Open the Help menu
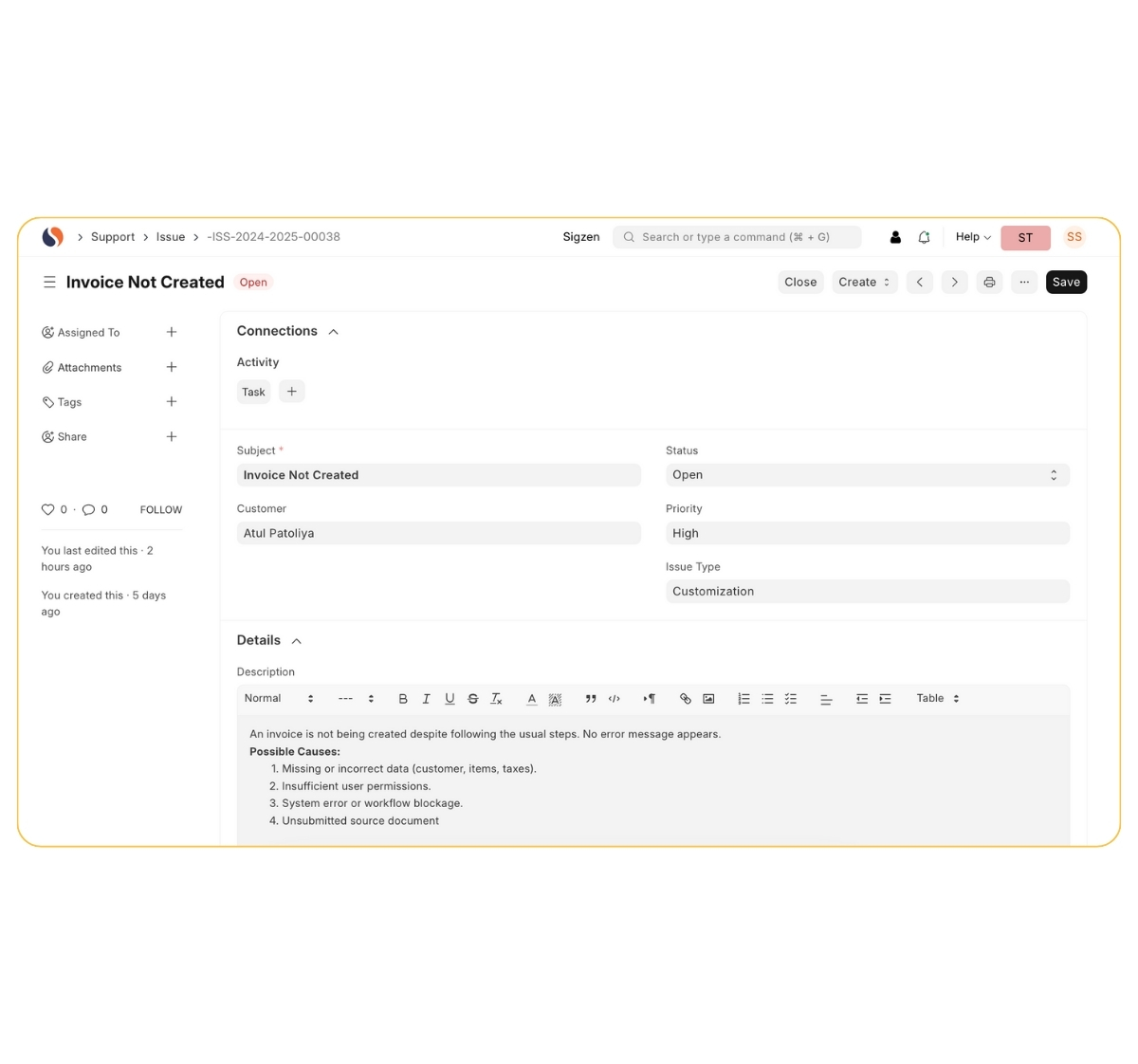 point(972,237)
